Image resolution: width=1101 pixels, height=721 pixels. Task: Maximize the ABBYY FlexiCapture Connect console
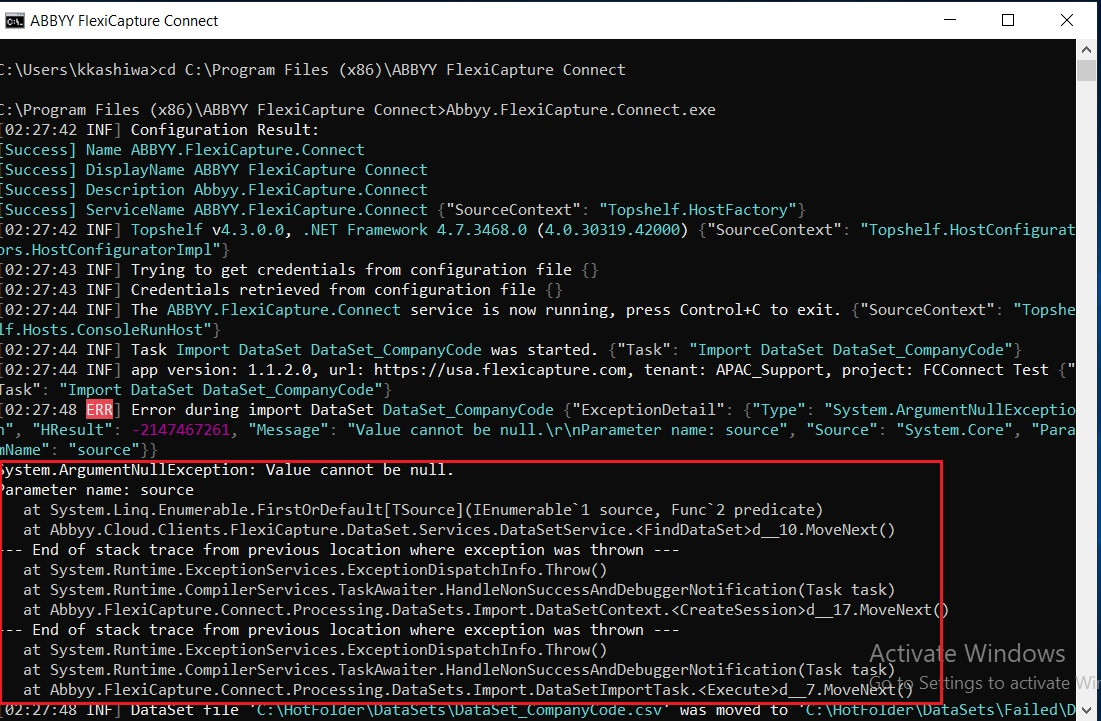point(1008,20)
